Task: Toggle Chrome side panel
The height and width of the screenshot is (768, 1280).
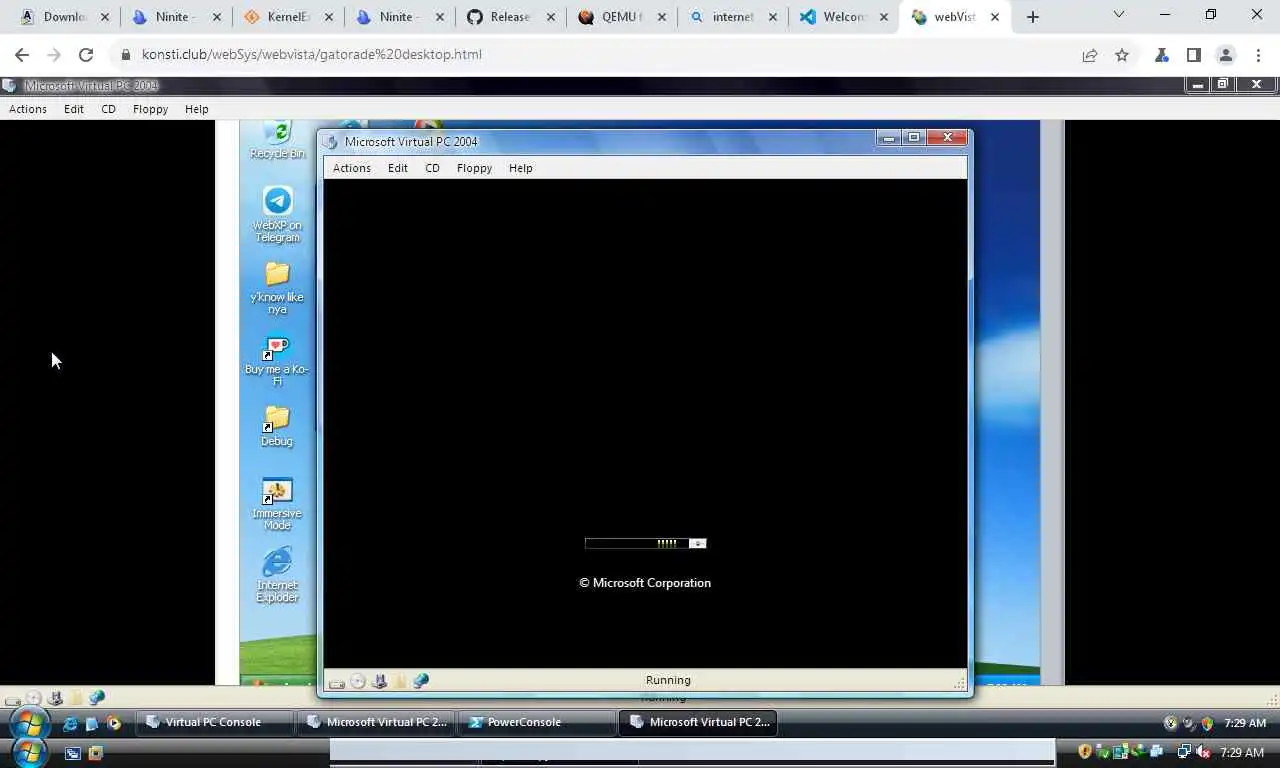Action: tap(1194, 55)
